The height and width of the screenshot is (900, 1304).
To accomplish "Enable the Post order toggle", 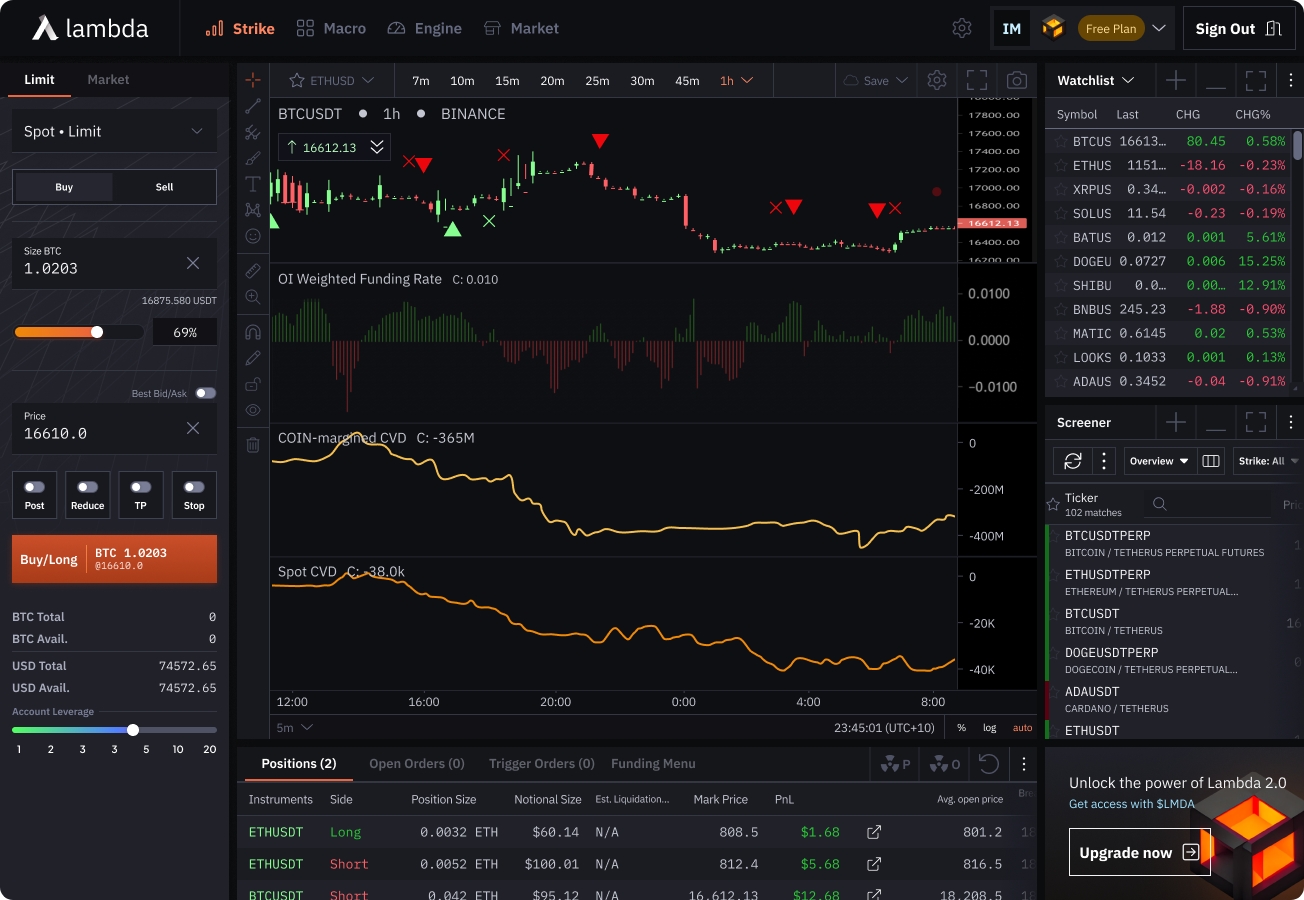I will [x=35, y=487].
